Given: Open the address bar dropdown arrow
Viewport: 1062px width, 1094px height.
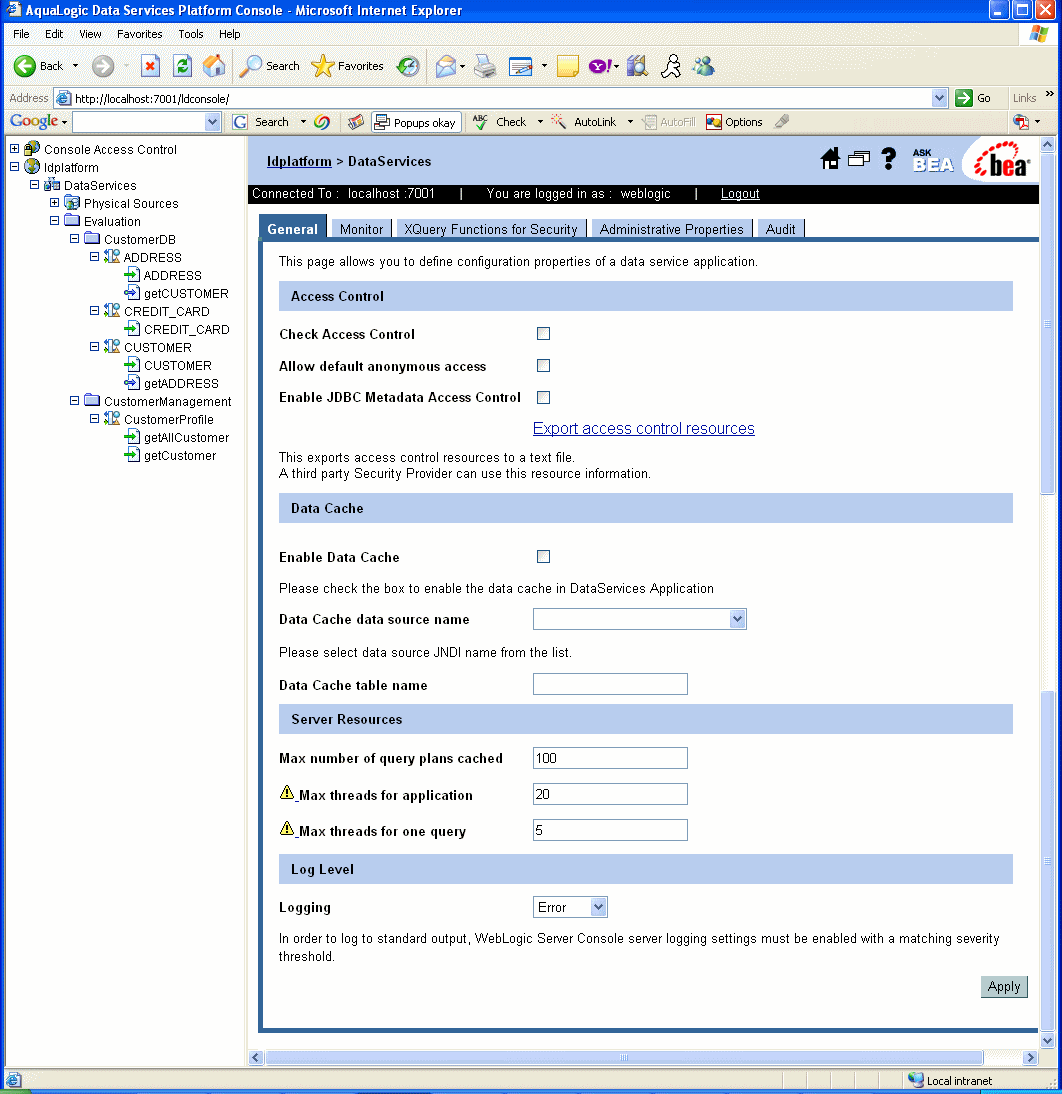Looking at the screenshot, I should (939, 98).
